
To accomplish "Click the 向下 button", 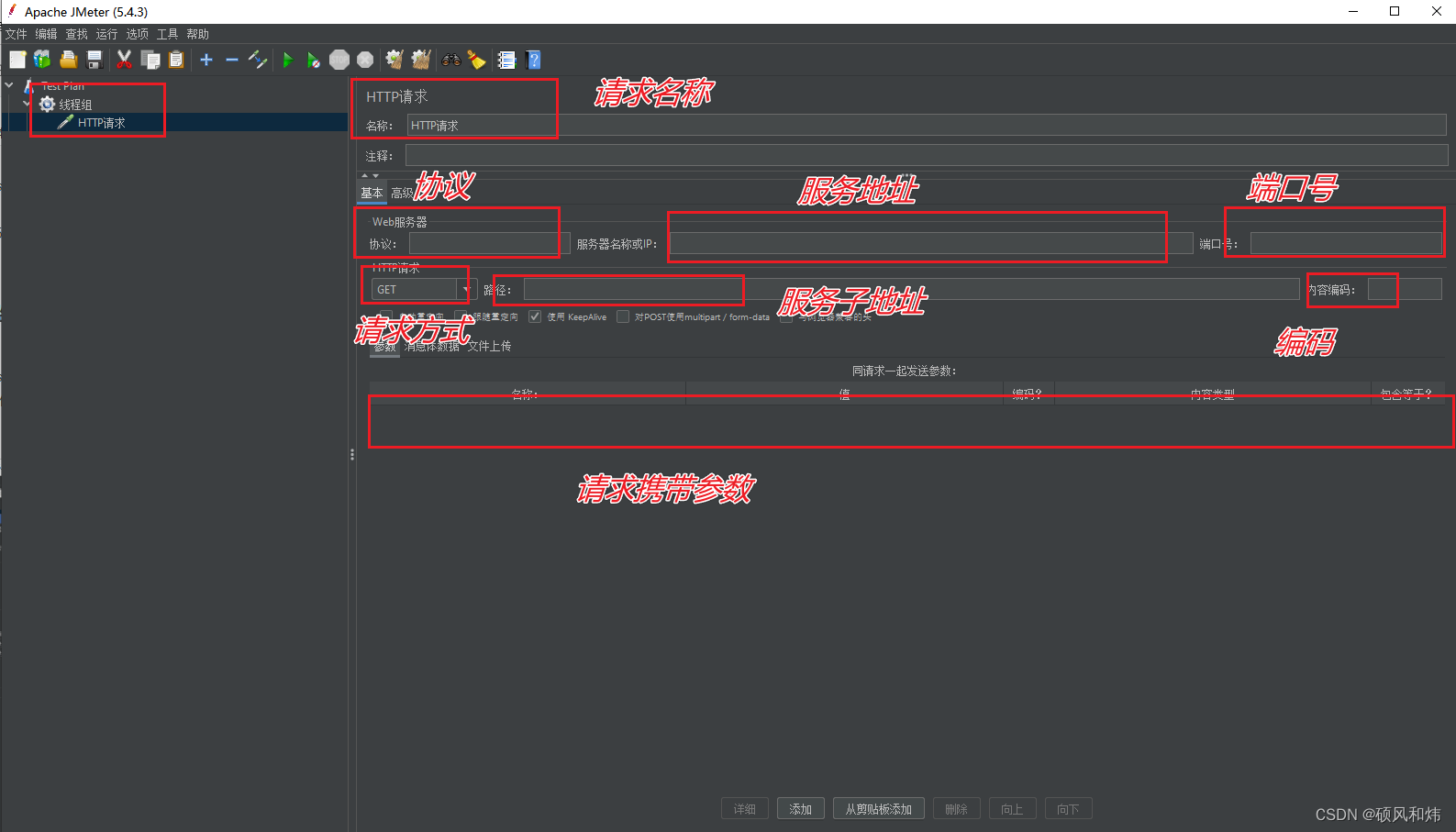I will pyautogui.click(x=1068, y=809).
